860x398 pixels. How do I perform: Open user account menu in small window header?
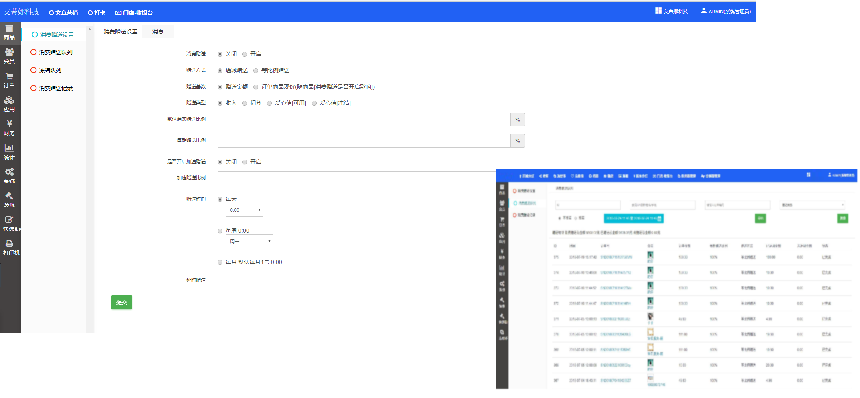click(x=842, y=175)
